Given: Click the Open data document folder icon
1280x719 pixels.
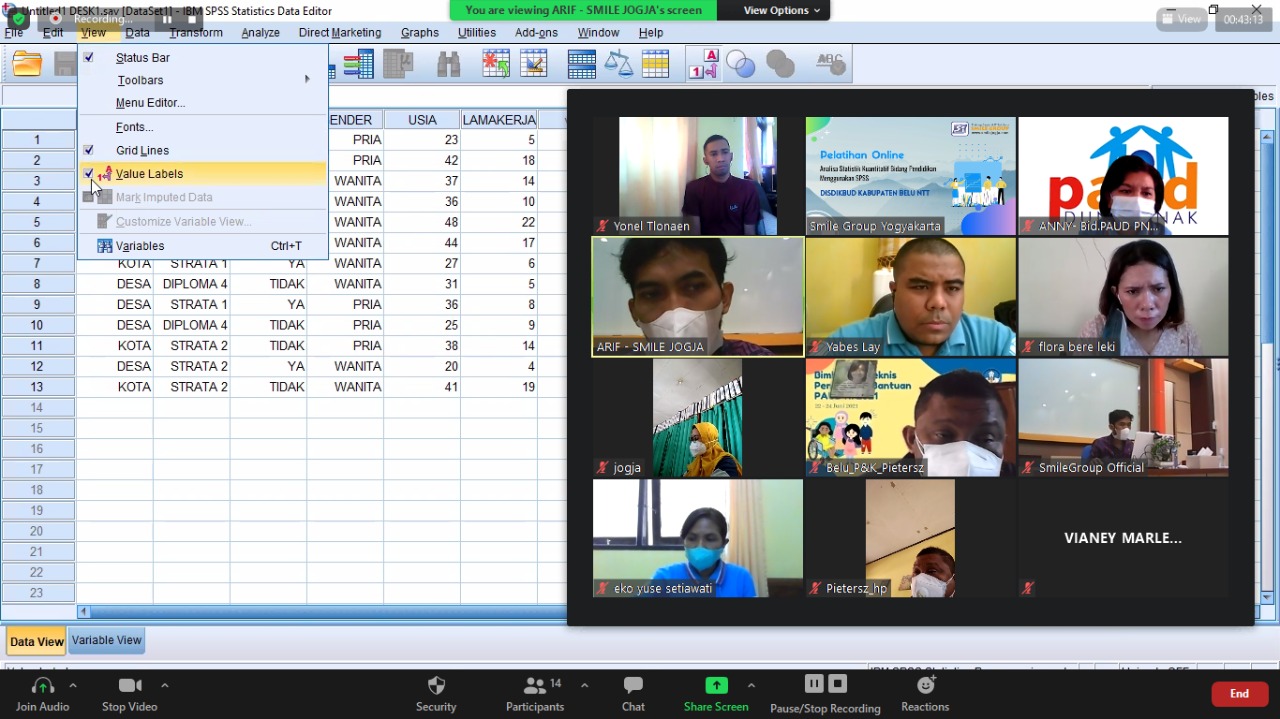Looking at the screenshot, I should [27, 65].
